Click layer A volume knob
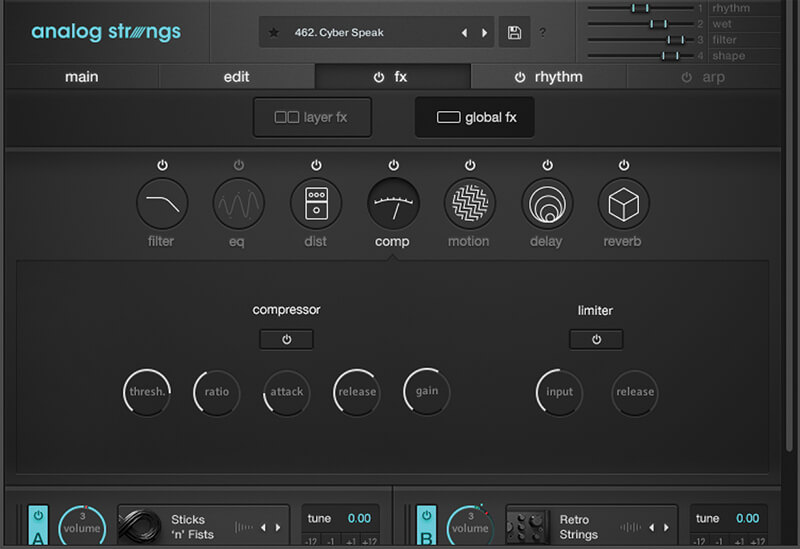This screenshot has height=549, width=800. coord(82,527)
